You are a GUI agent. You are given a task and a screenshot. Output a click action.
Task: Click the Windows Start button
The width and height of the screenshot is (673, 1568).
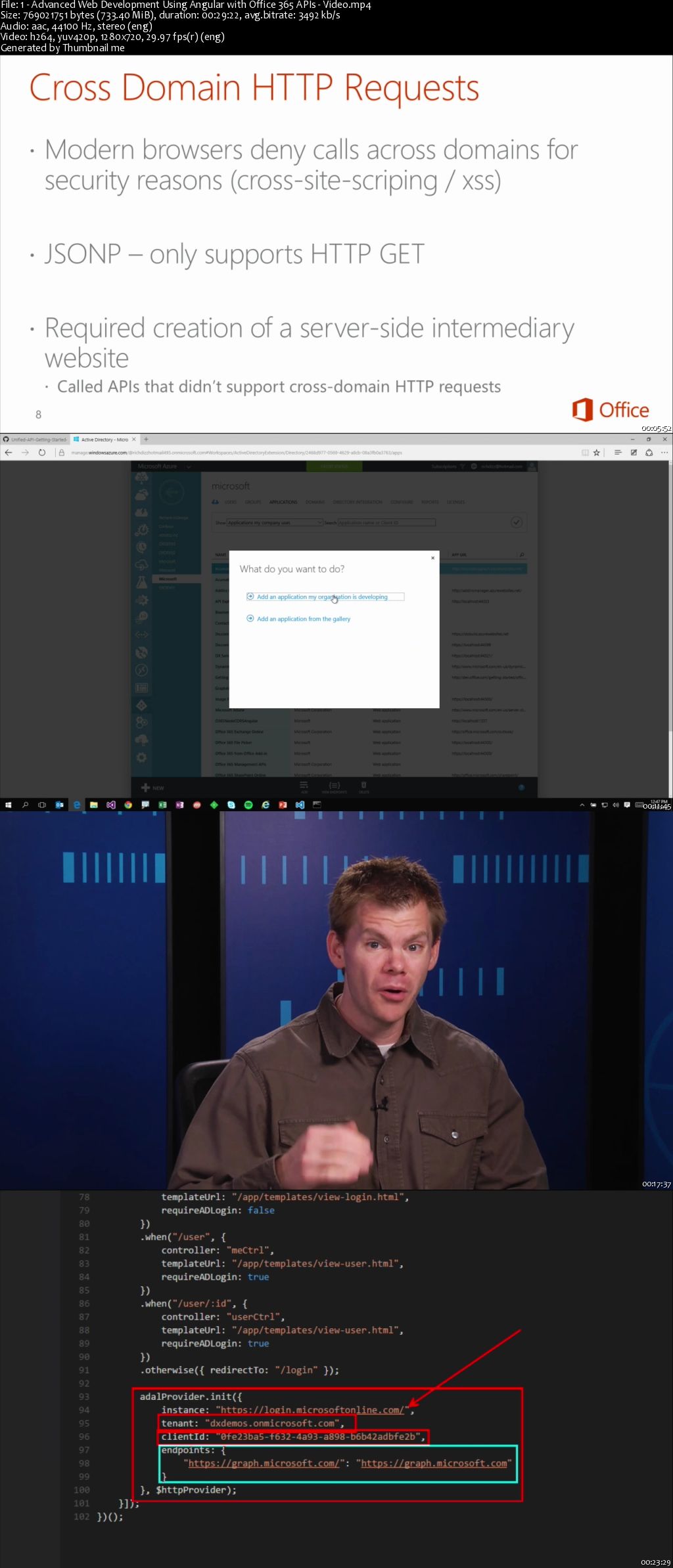coord(8,805)
